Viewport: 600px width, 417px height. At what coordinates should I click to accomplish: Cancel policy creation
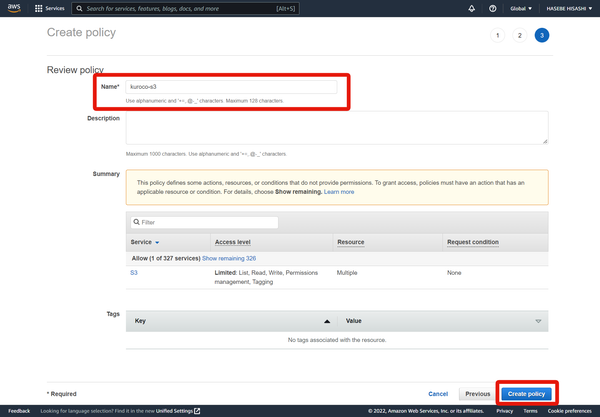(x=438, y=394)
